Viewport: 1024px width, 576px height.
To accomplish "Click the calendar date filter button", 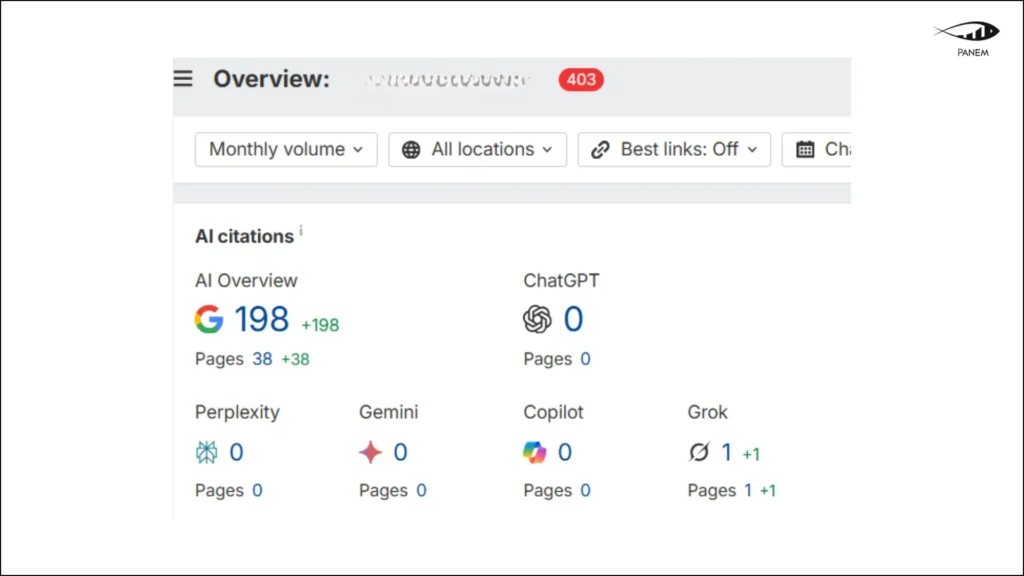I will click(x=816, y=150).
